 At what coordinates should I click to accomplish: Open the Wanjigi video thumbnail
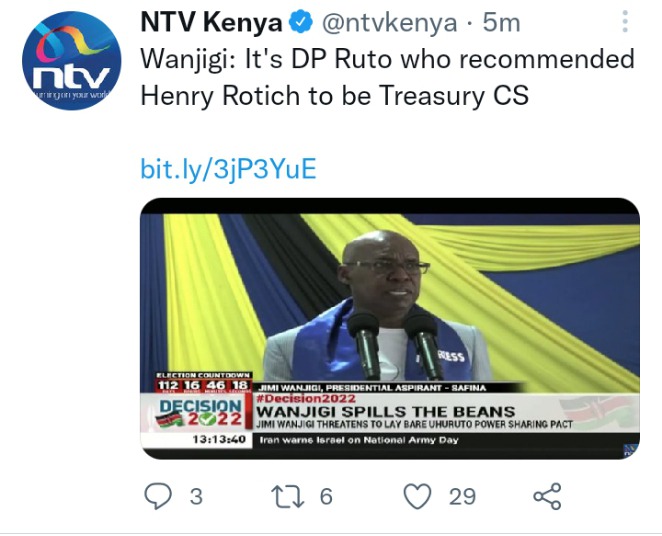point(390,328)
